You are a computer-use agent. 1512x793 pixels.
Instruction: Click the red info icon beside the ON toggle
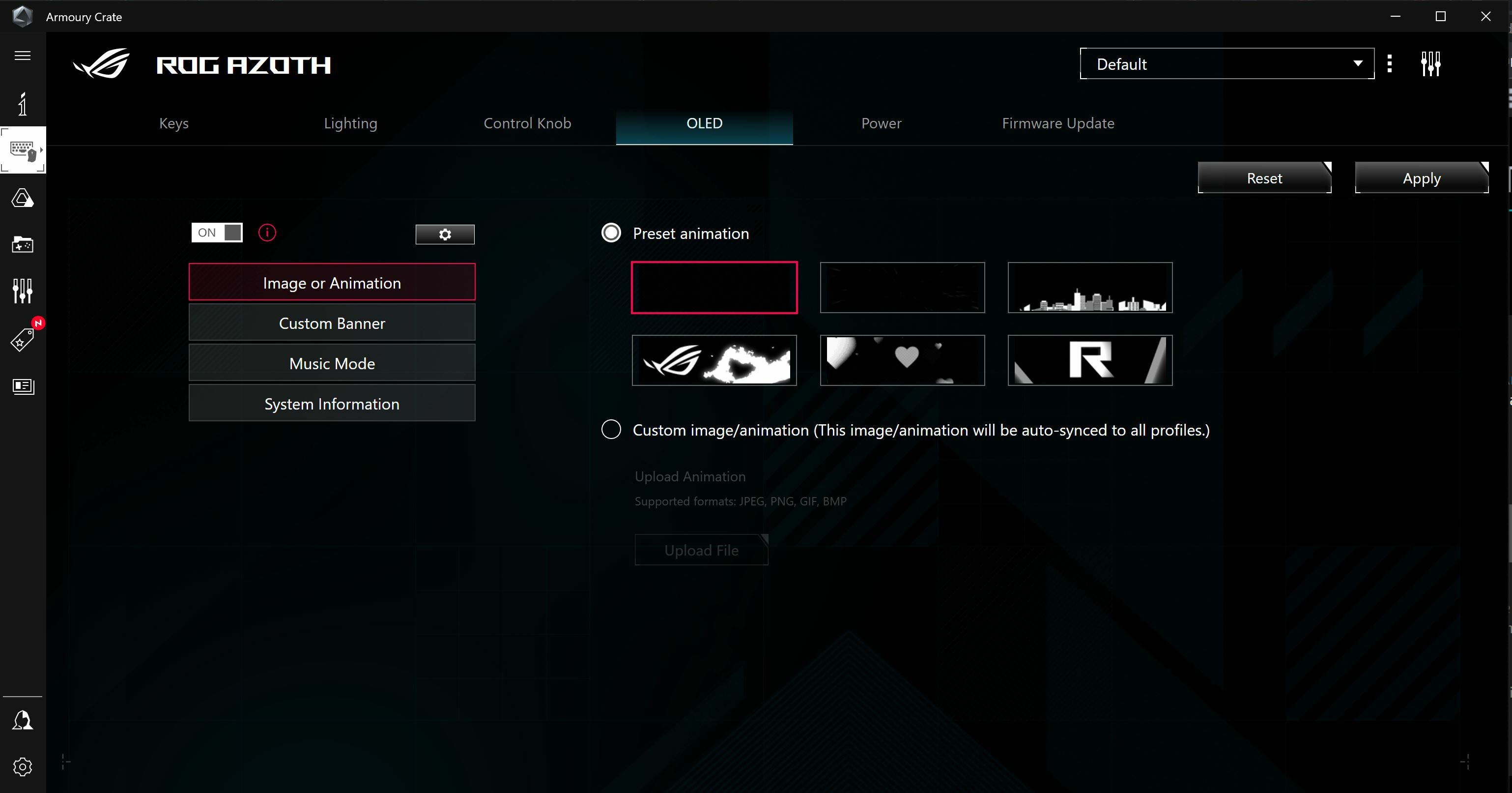[x=267, y=233]
